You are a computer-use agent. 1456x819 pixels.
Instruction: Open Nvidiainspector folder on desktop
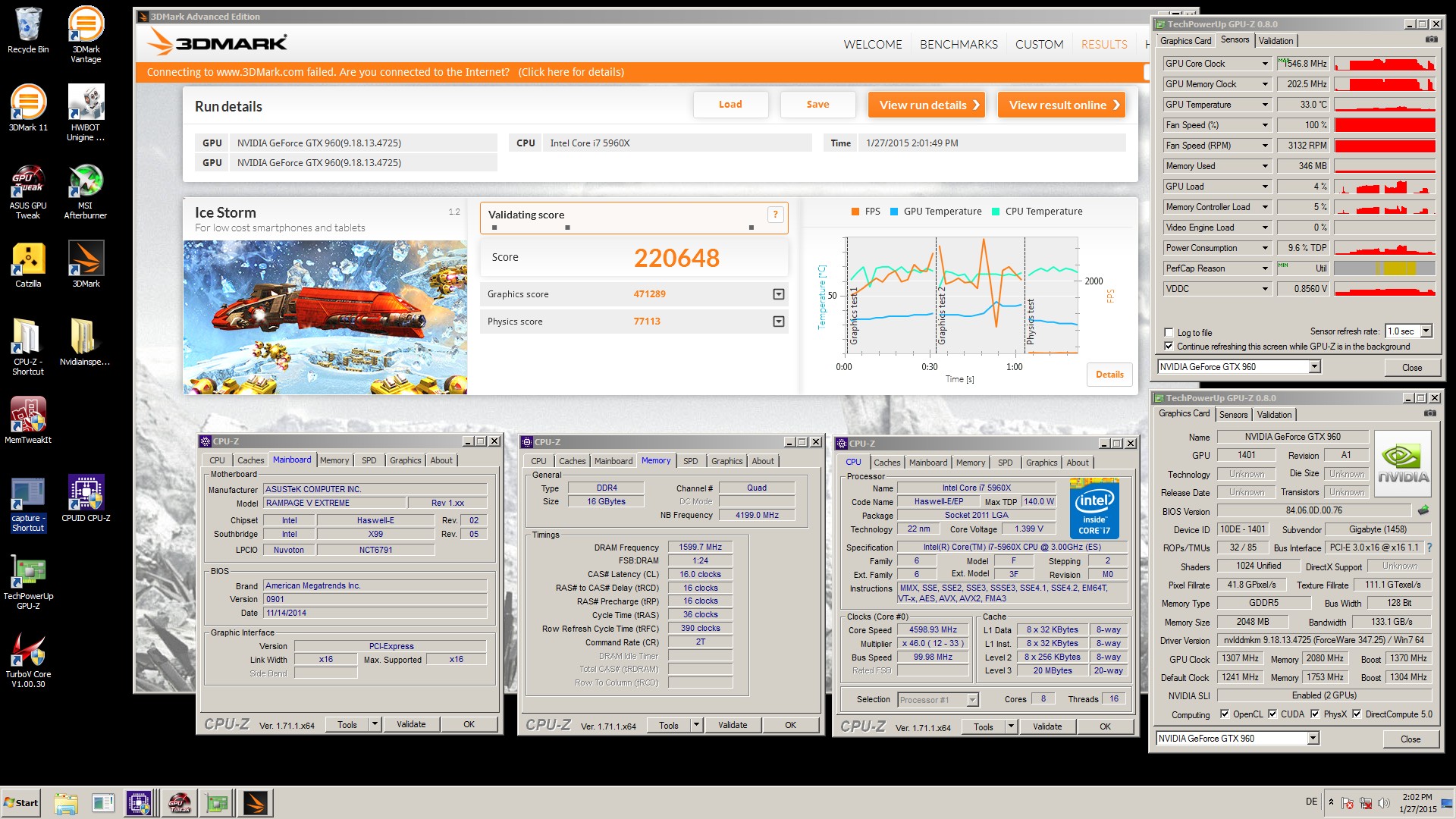click(85, 342)
